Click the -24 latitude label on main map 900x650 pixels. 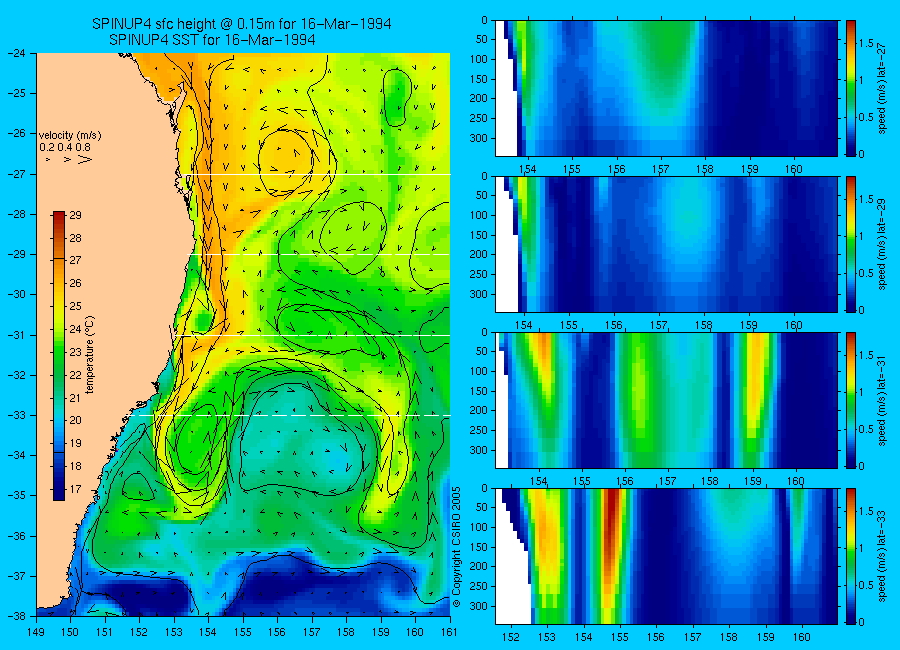(x=17, y=53)
